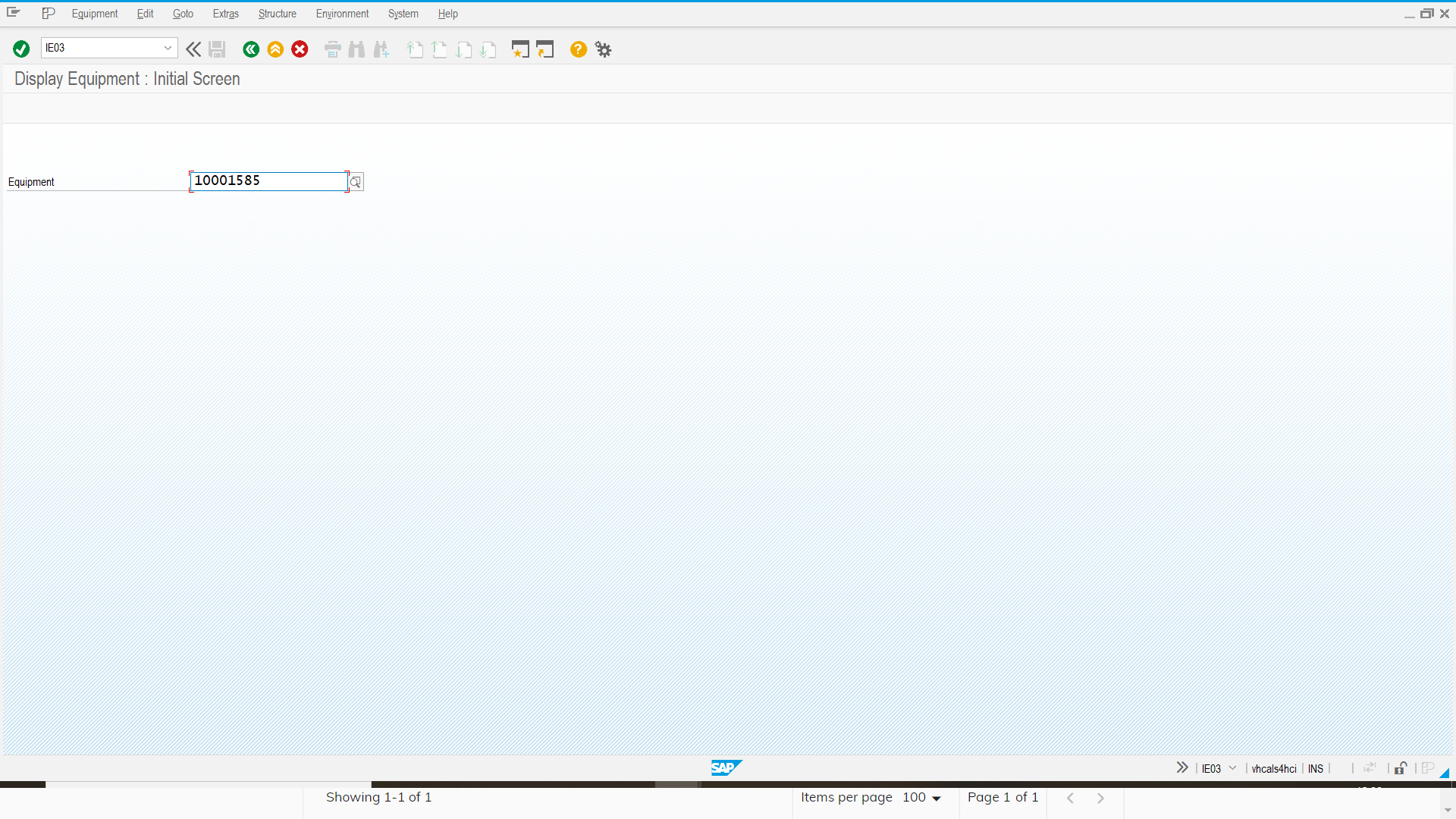1456x819 pixels.
Task: Open the Equipment menu
Action: pos(94,13)
